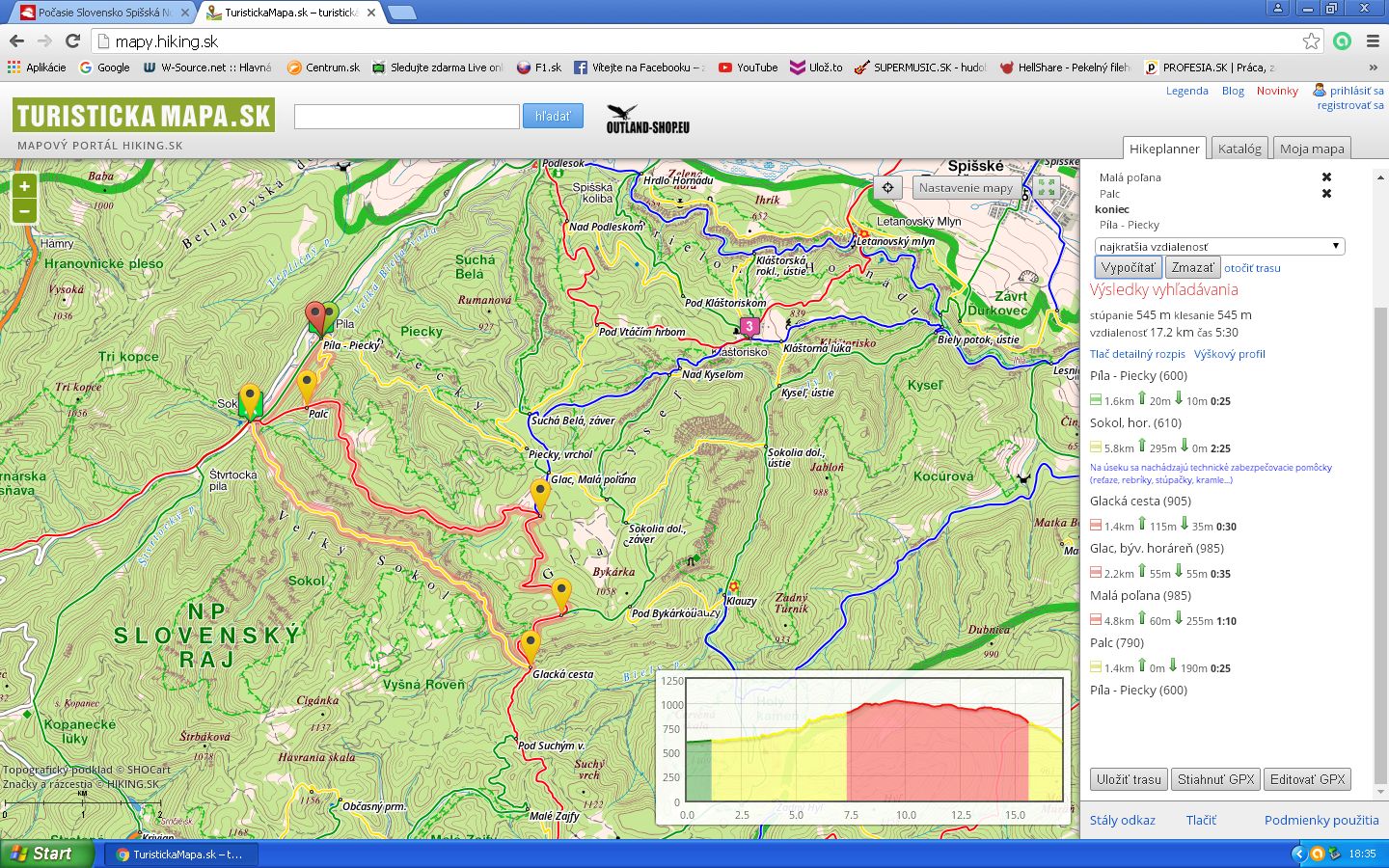Delete the Palc waypoint with X
The height and width of the screenshot is (868, 1389).
(1326, 194)
